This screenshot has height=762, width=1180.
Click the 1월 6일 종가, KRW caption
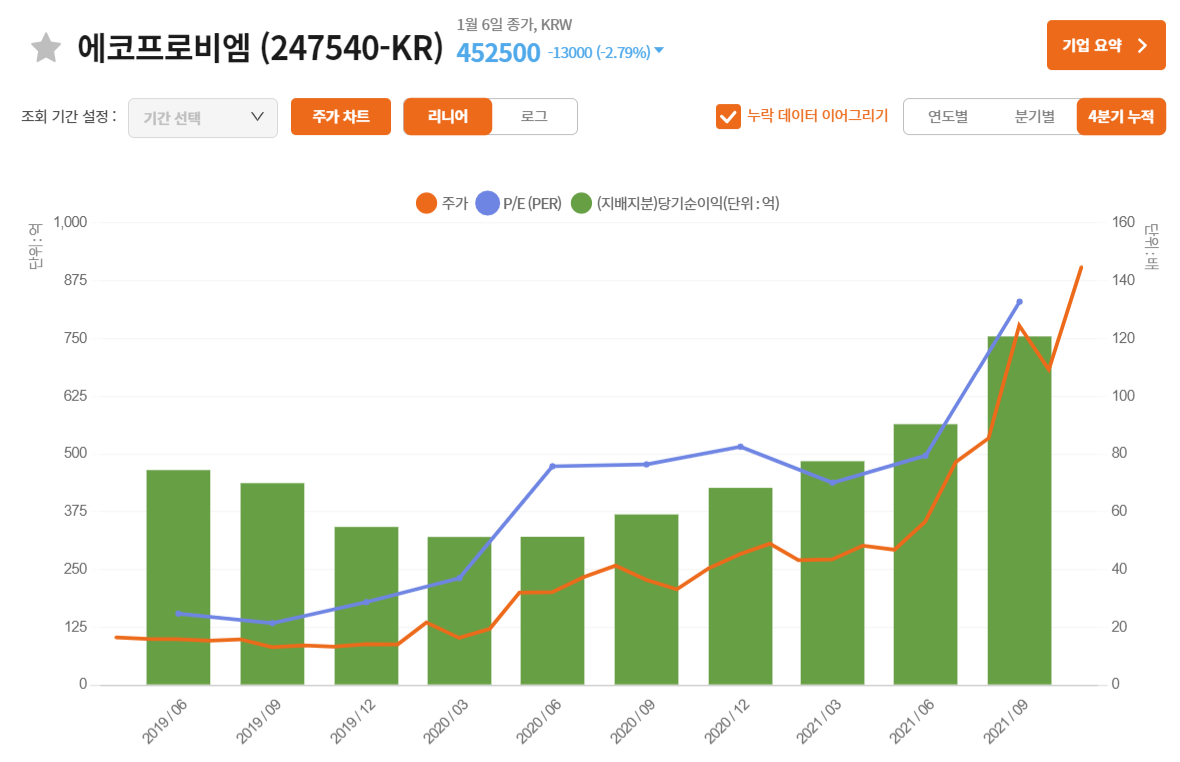514,25
